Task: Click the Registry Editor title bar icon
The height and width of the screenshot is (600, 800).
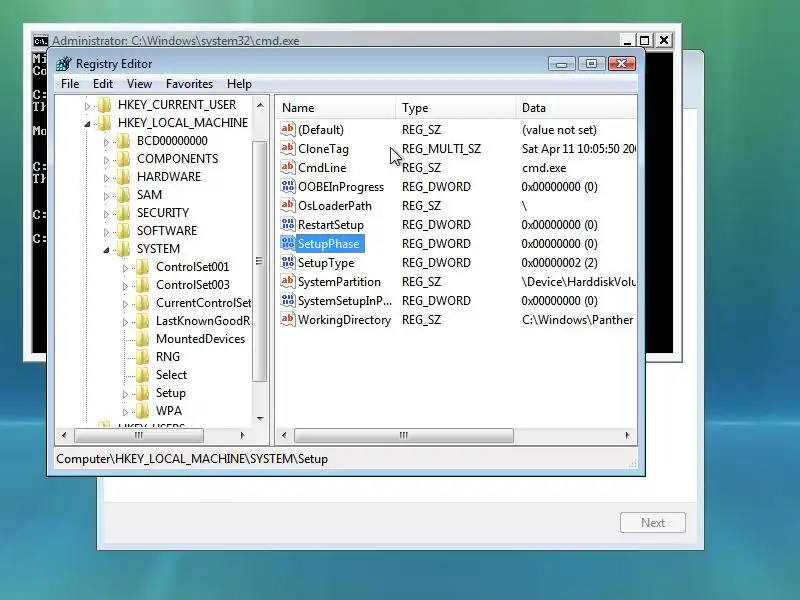Action: 64,64
